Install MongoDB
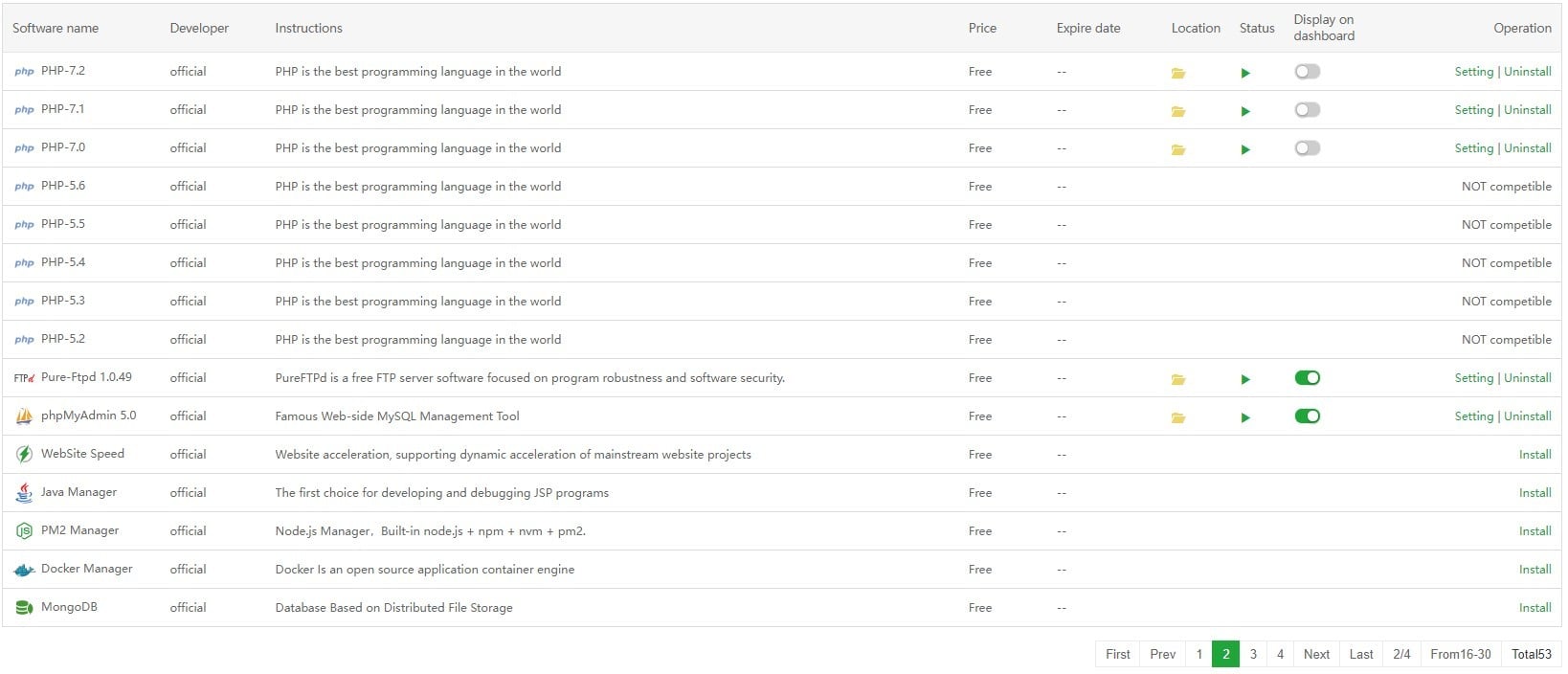The height and width of the screenshot is (674, 1568). tap(1534, 608)
